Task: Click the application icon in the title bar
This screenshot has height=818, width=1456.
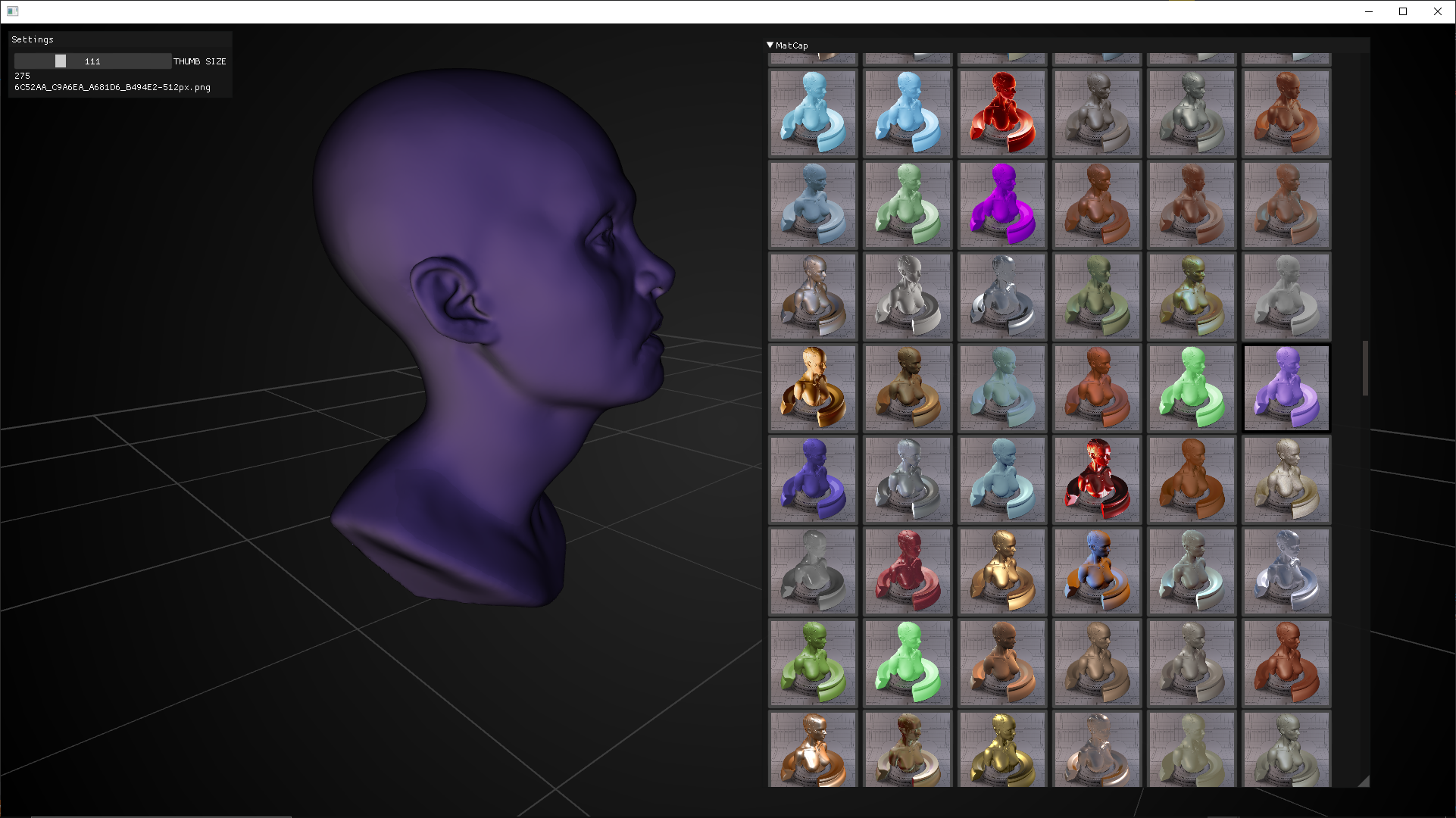Action: [12, 11]
